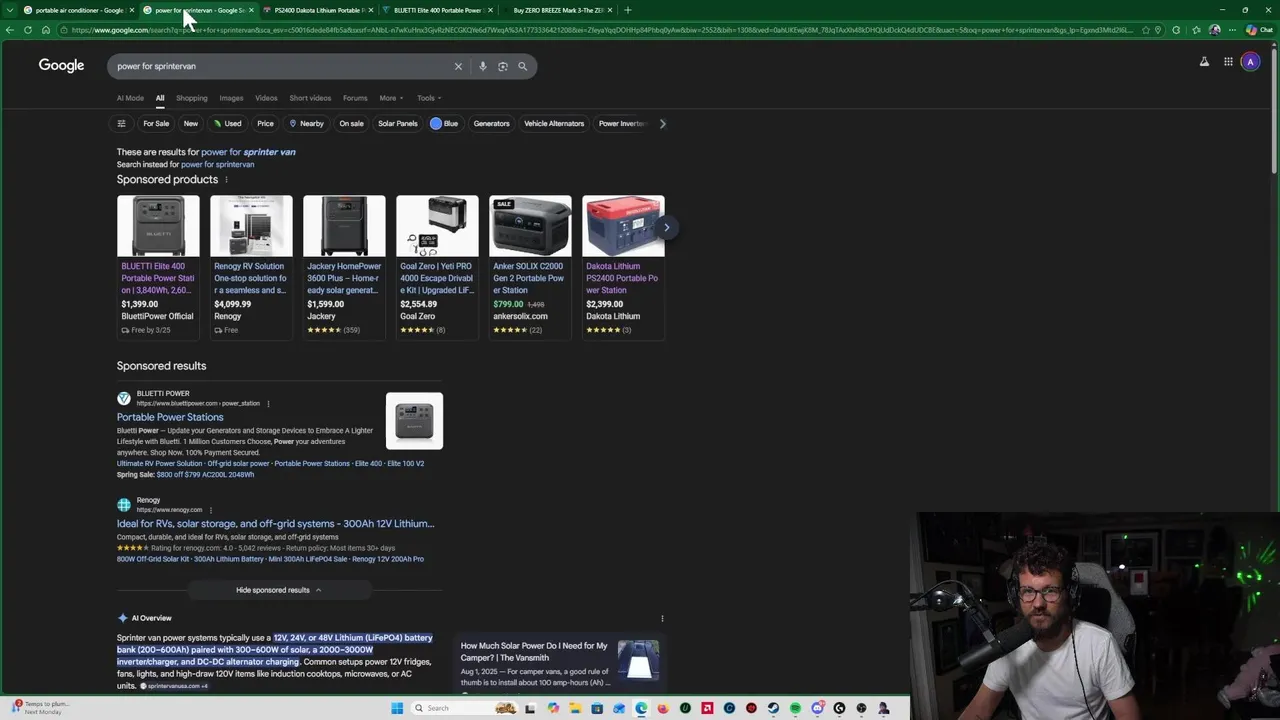The width and height of the screenshot is (1280, 720).
Task: Open Google apps grid icon
Action: coord(1228,62)
